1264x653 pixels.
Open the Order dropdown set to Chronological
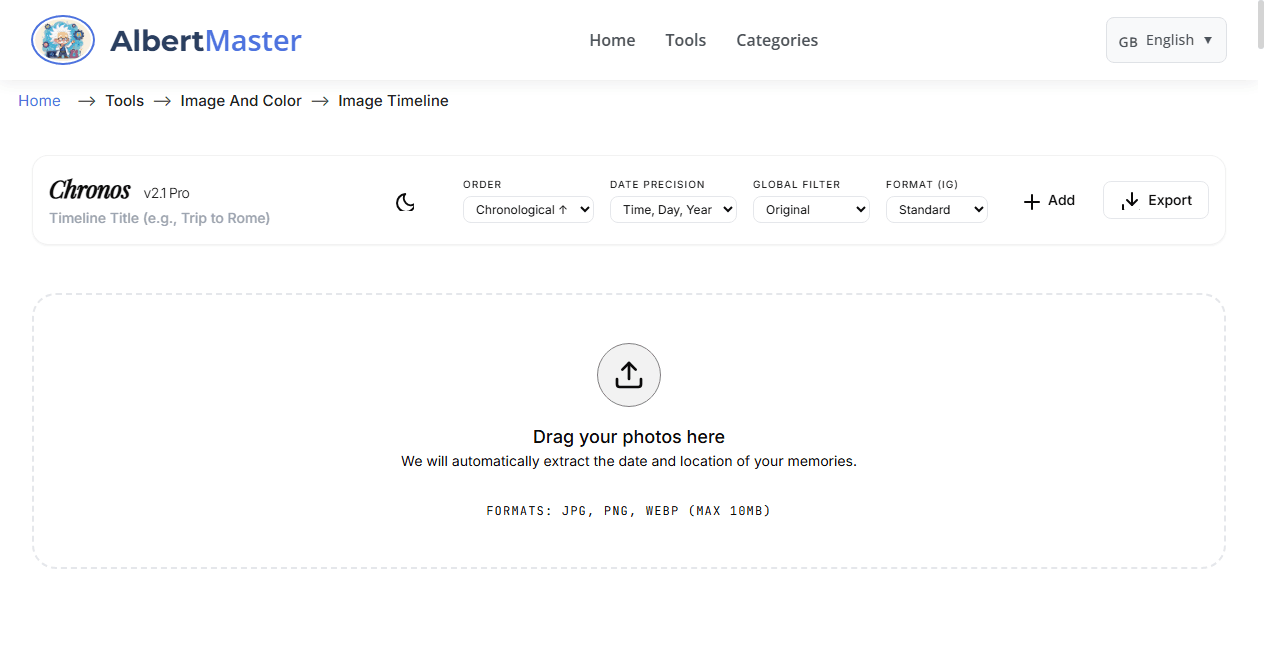[x=528, y=210]
